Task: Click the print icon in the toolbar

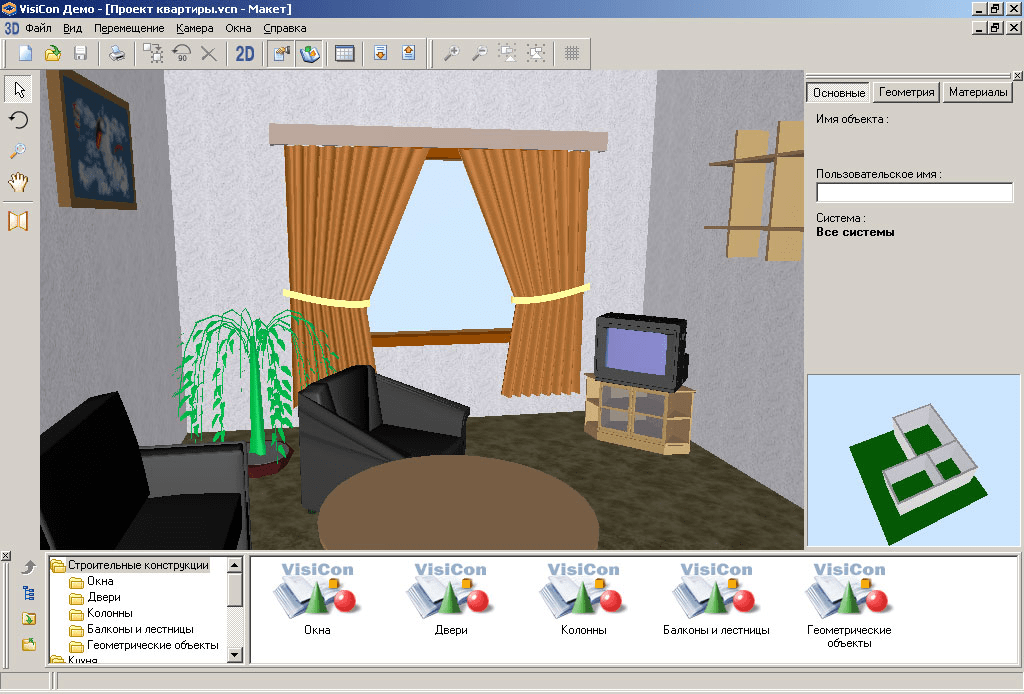Action: (x=117, y=54)
